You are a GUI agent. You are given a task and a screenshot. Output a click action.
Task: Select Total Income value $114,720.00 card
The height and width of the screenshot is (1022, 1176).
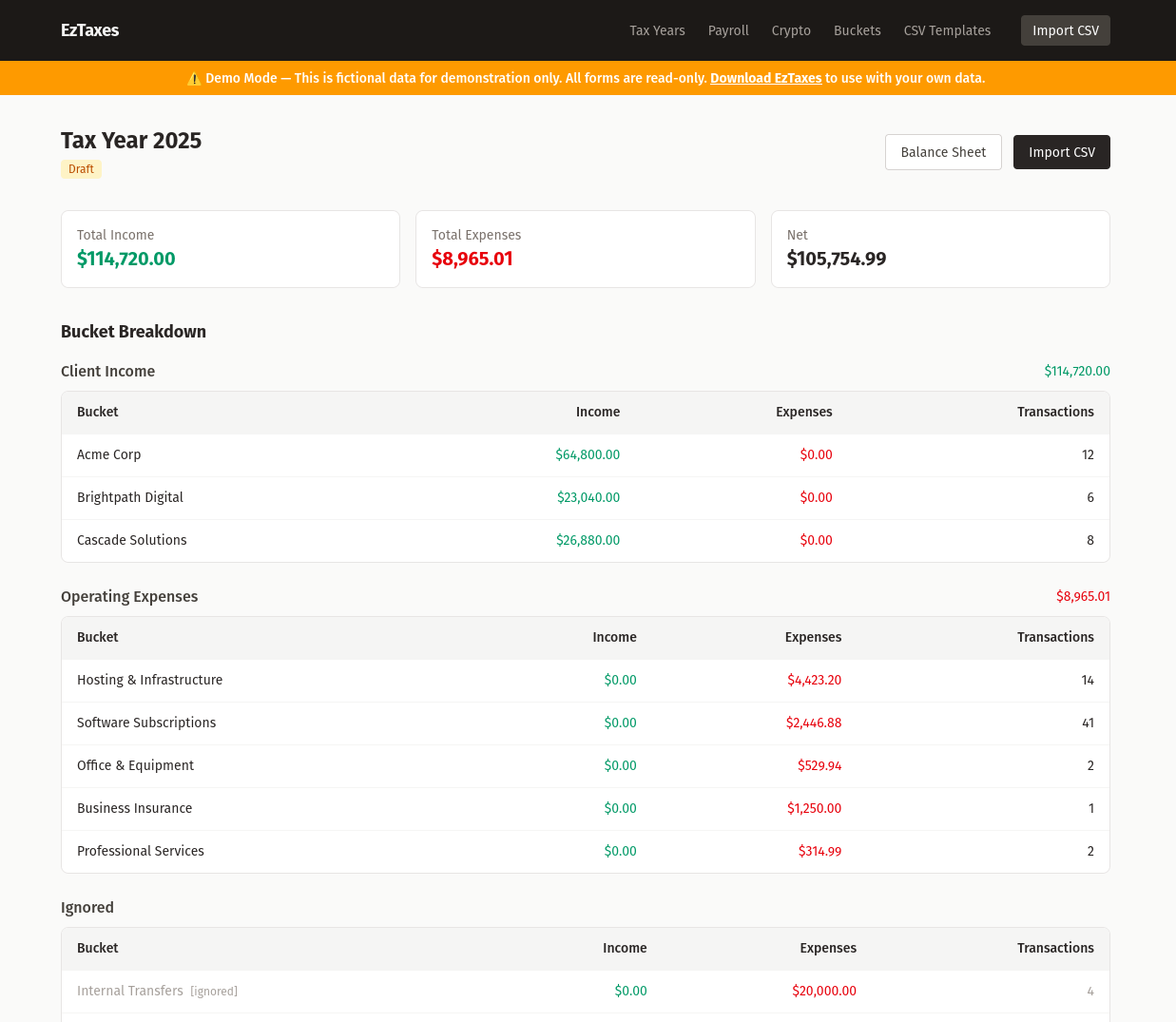point(230,249)
